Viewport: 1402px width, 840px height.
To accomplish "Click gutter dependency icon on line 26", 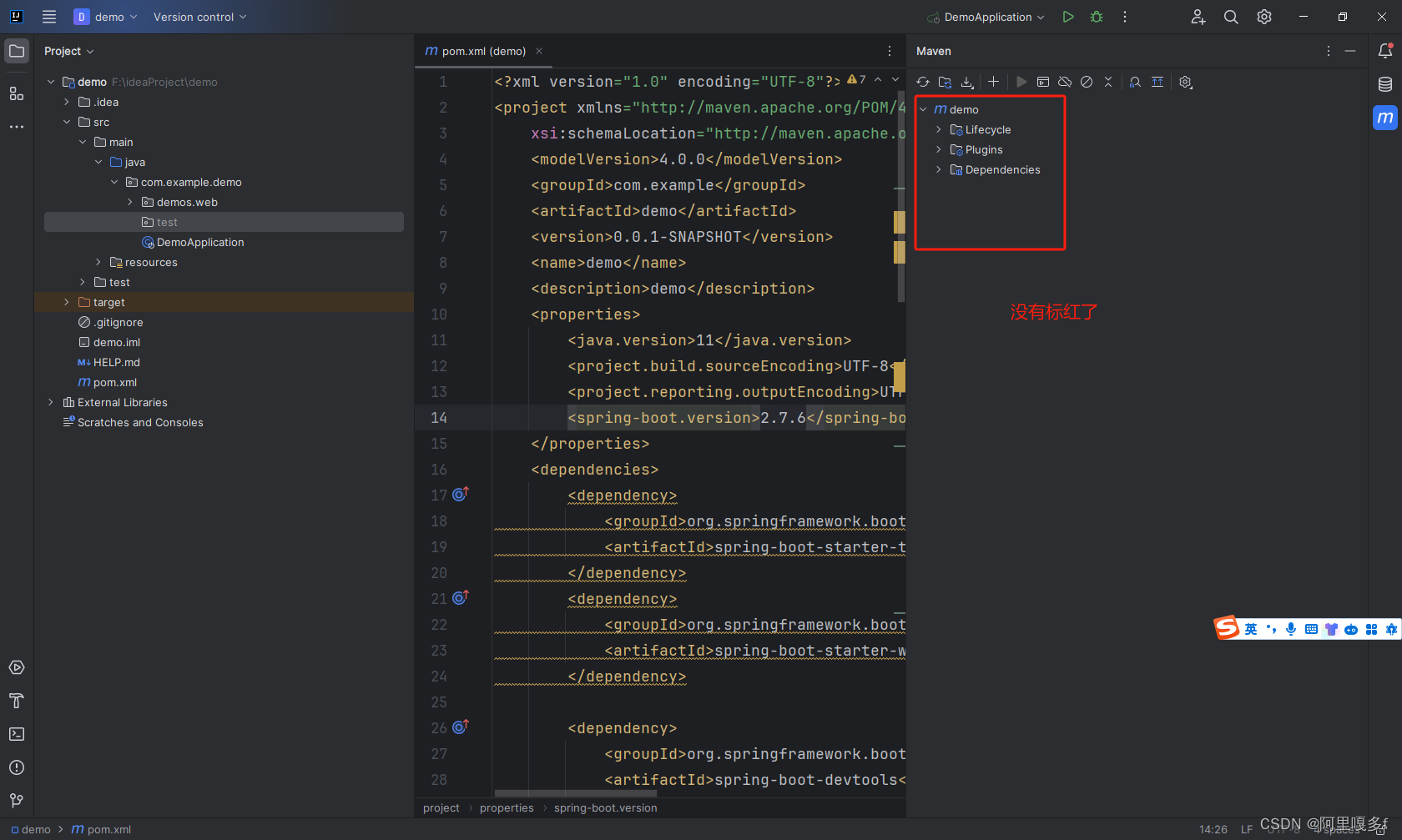I will click(461, 727).
